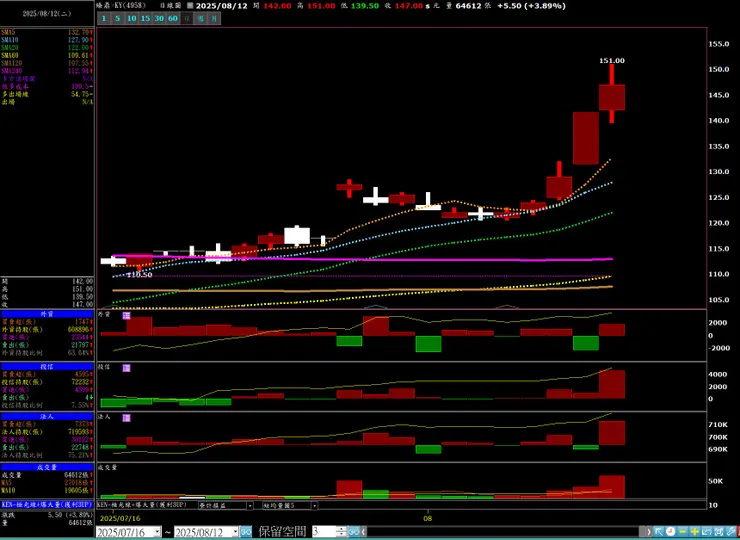Switch to the weekly (周) chart button

[201, 19]
